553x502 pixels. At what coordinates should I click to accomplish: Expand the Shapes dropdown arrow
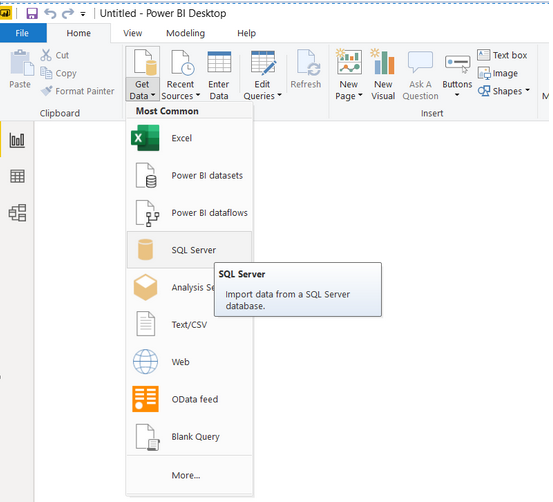tap(528, 90)
